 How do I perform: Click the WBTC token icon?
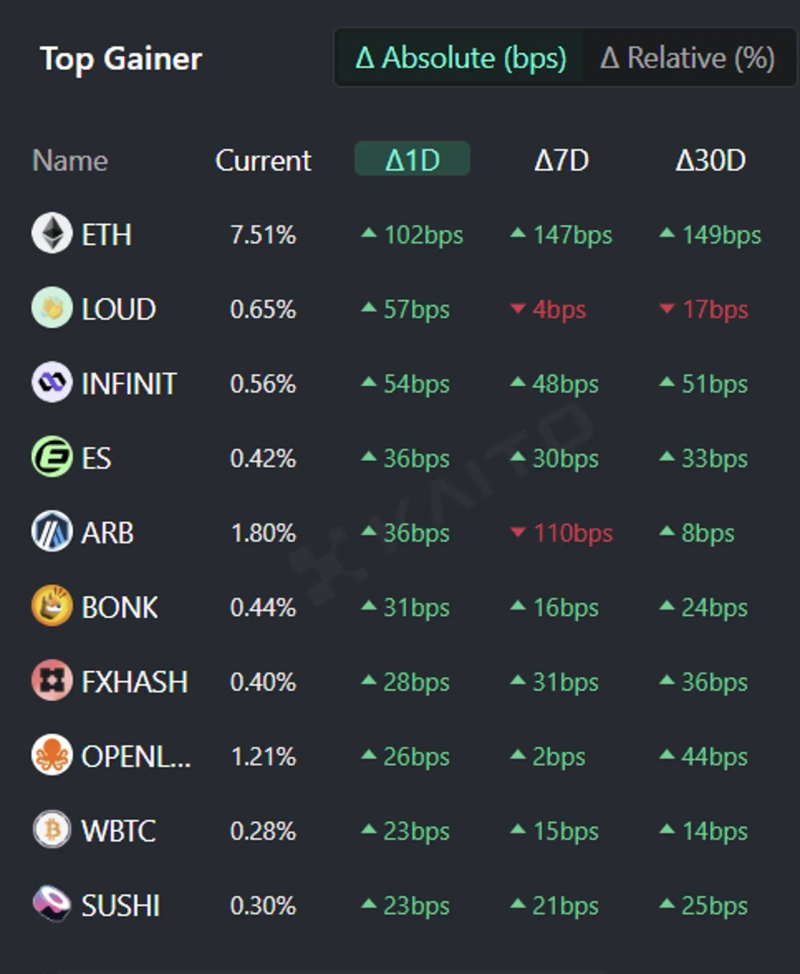[52, 831]
